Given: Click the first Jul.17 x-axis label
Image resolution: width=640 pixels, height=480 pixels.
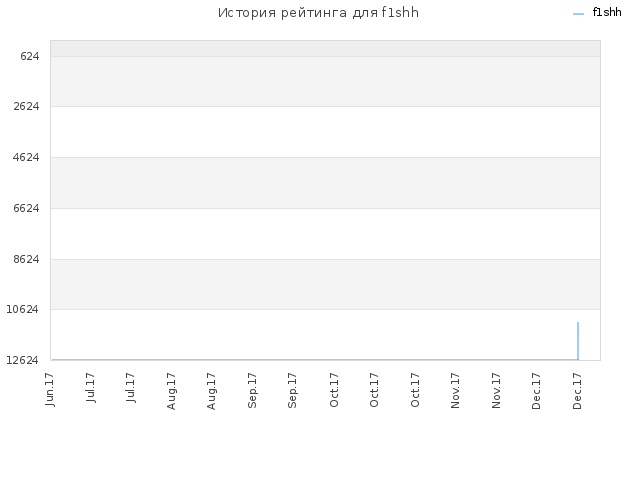Looking at the screenshot, I should [x=90, y=387].
